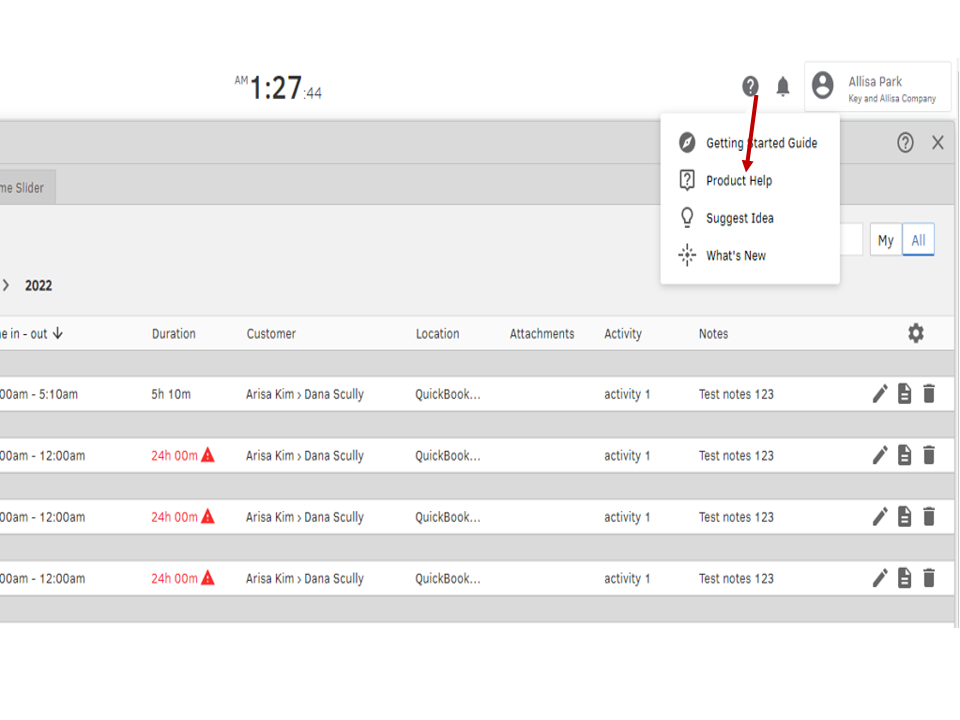Click the Duration column header
The image size is (960, 720).
175,333
